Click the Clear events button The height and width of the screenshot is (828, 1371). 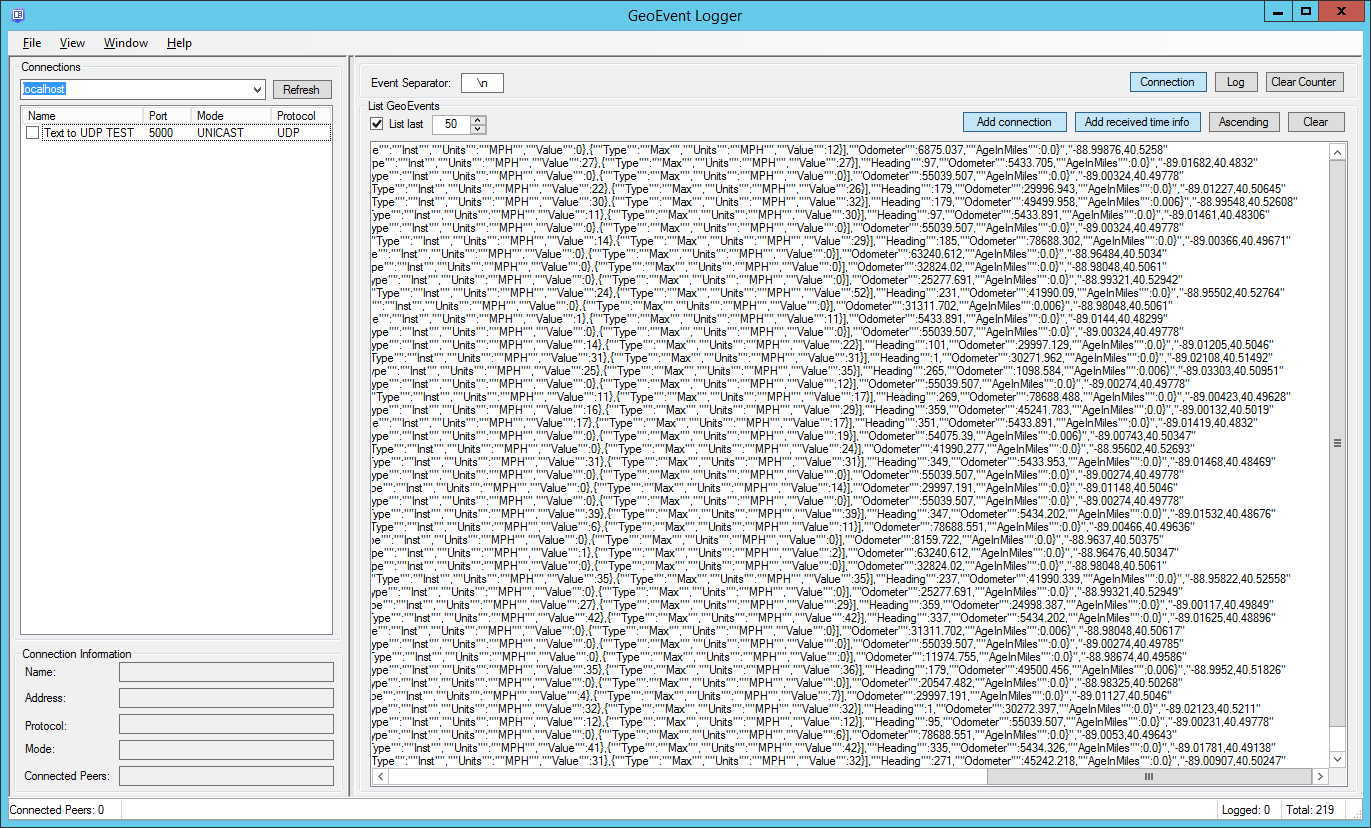point(1315,122)
